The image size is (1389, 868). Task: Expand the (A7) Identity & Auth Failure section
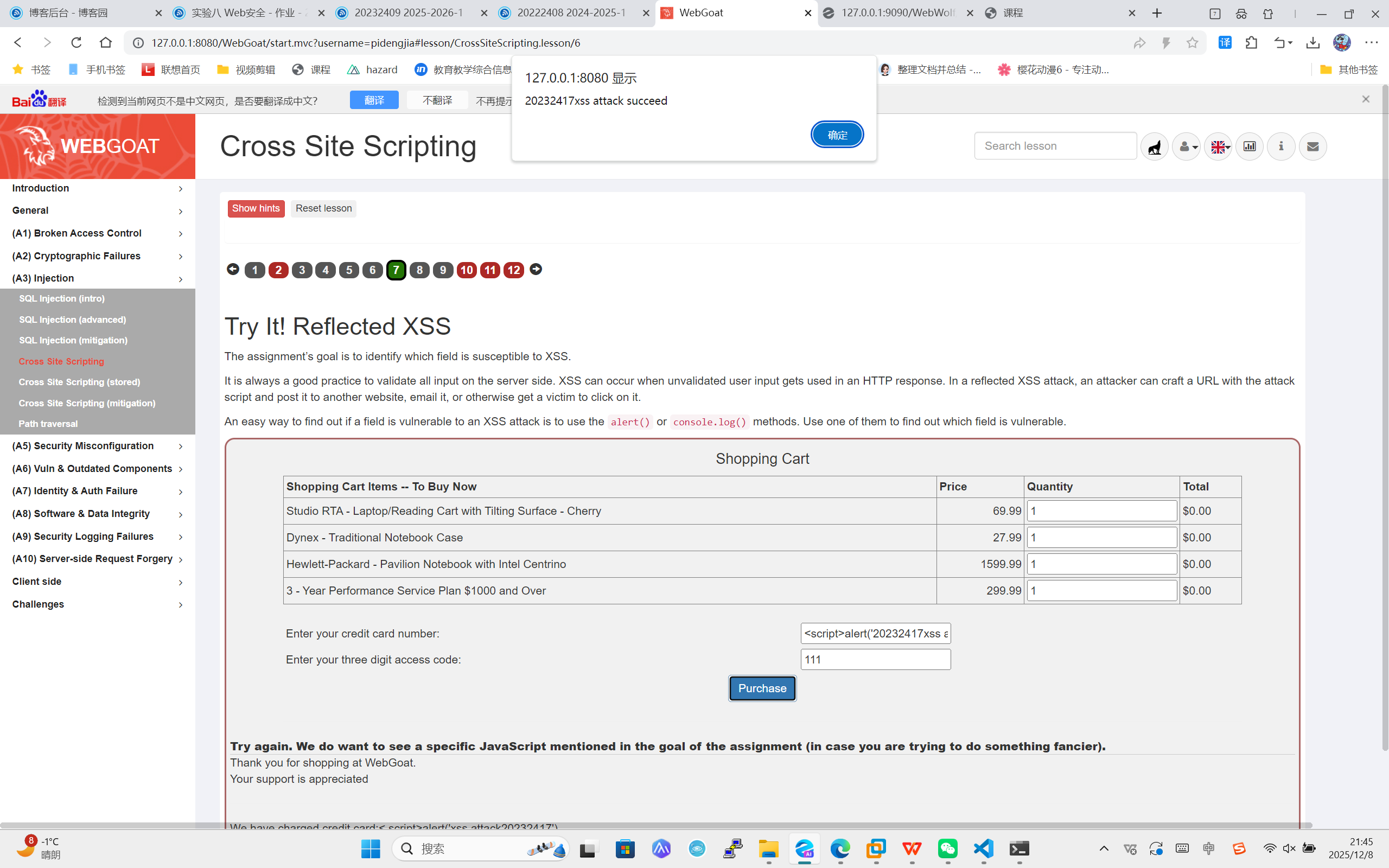coord(97,491)
